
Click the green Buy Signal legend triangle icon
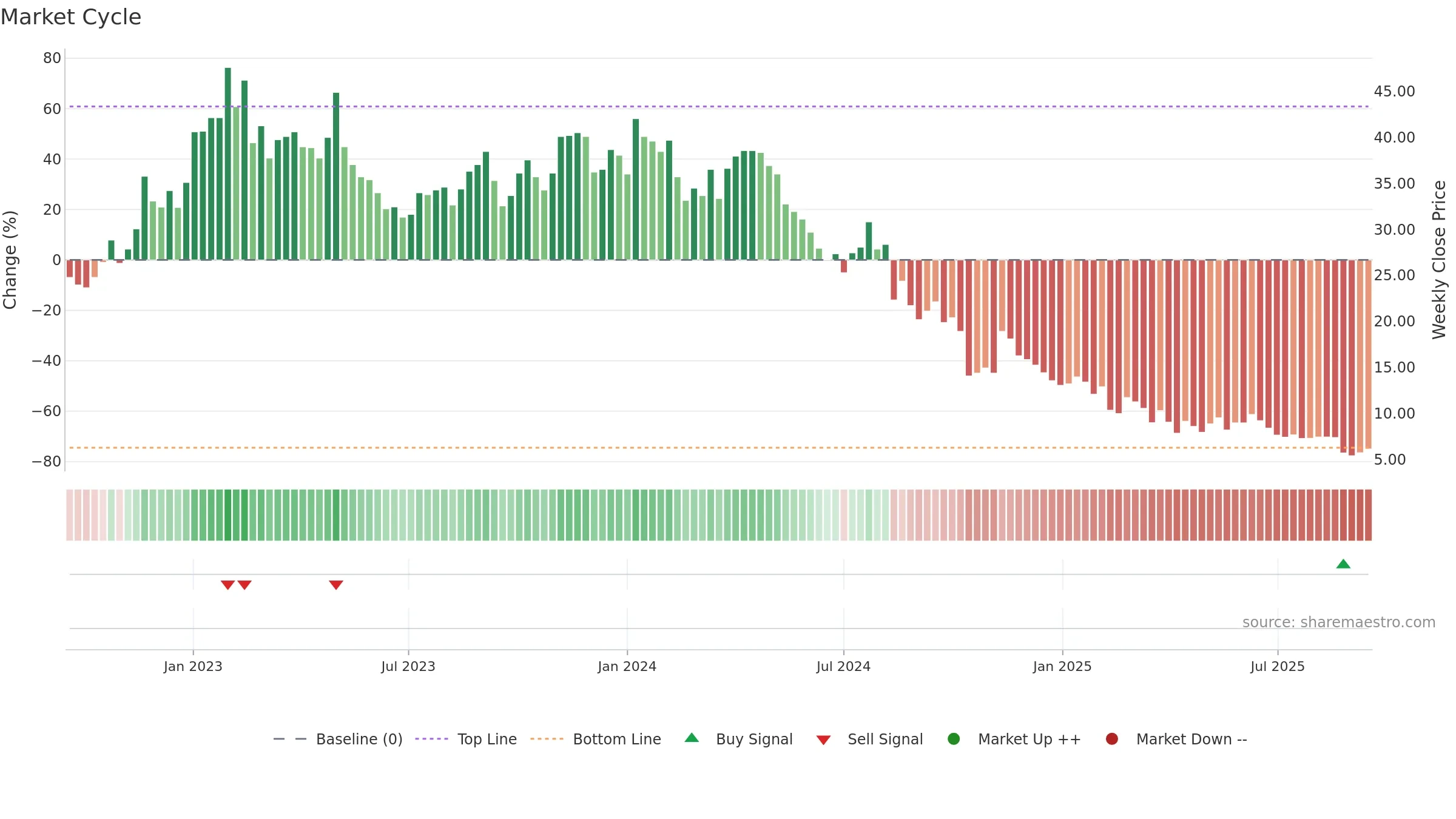coord(692,738)
